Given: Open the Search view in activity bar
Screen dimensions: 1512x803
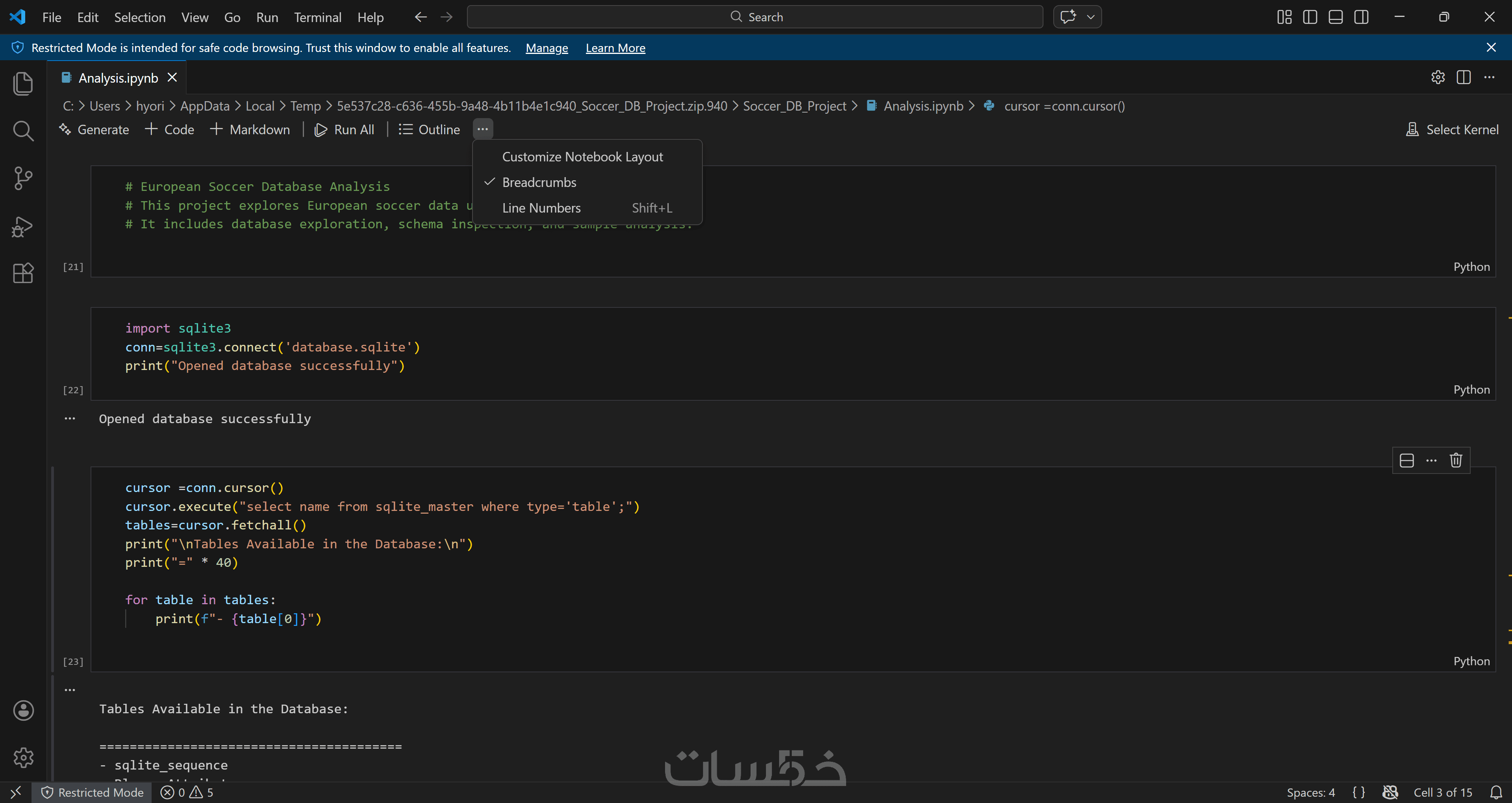Looking at the screenshot, I should 23,131.
